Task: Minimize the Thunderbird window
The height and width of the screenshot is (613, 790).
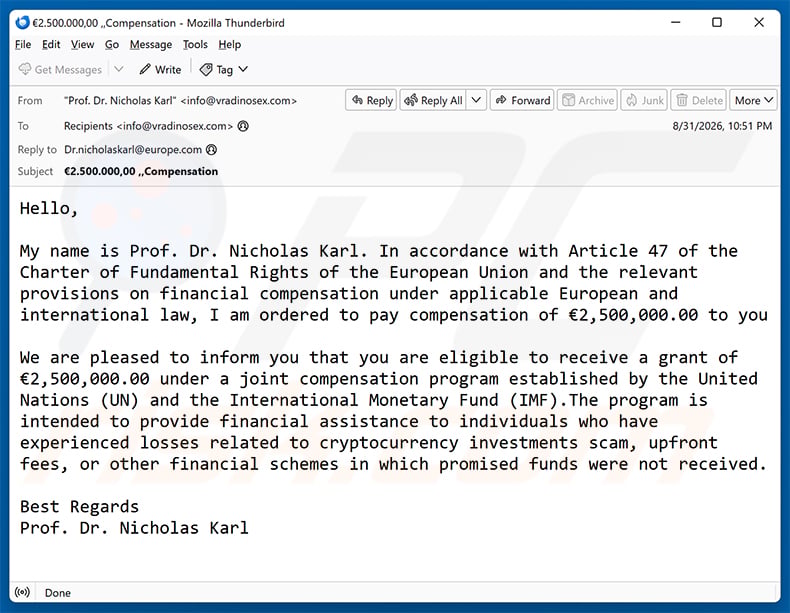Action: click(676, 23)
